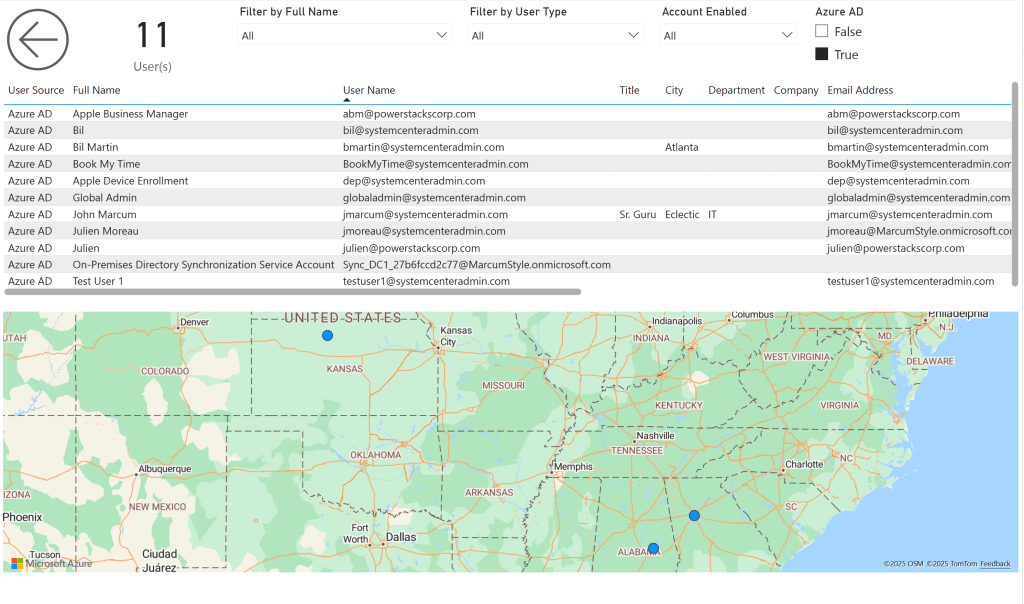Screen dimensions: 1024x604
Task: Sort by the Email Address column header
Action: (x=859, y=90)
